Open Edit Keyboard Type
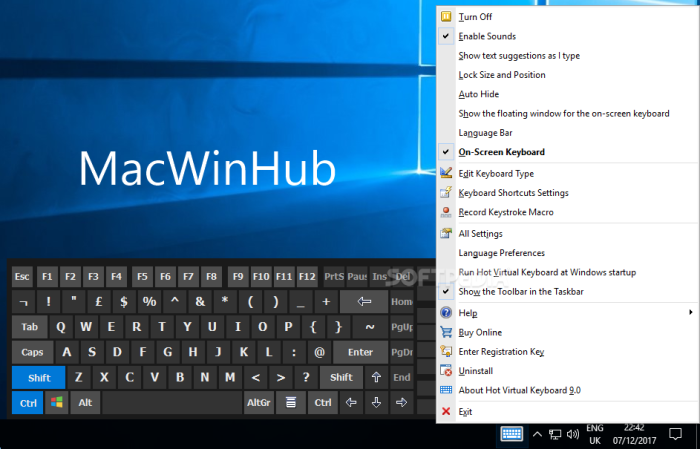Viewport: 700px width, 449px height. point(567,173)
